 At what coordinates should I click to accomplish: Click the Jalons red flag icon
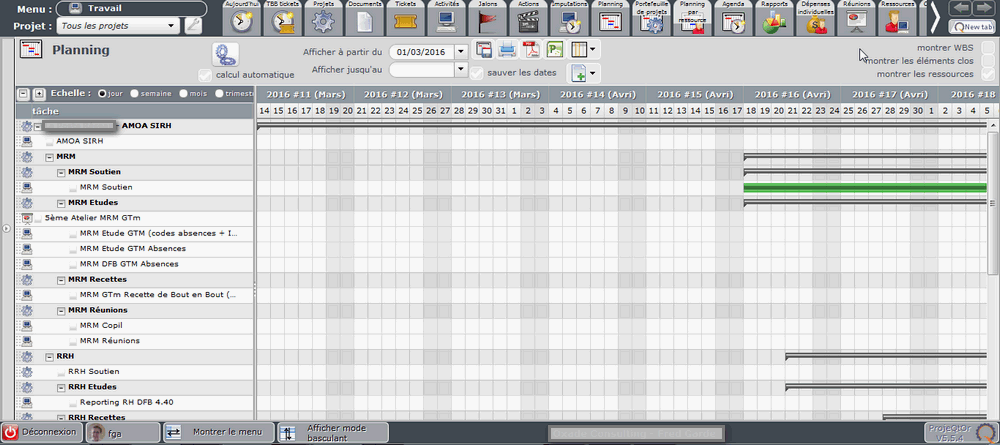click(488, 18)
